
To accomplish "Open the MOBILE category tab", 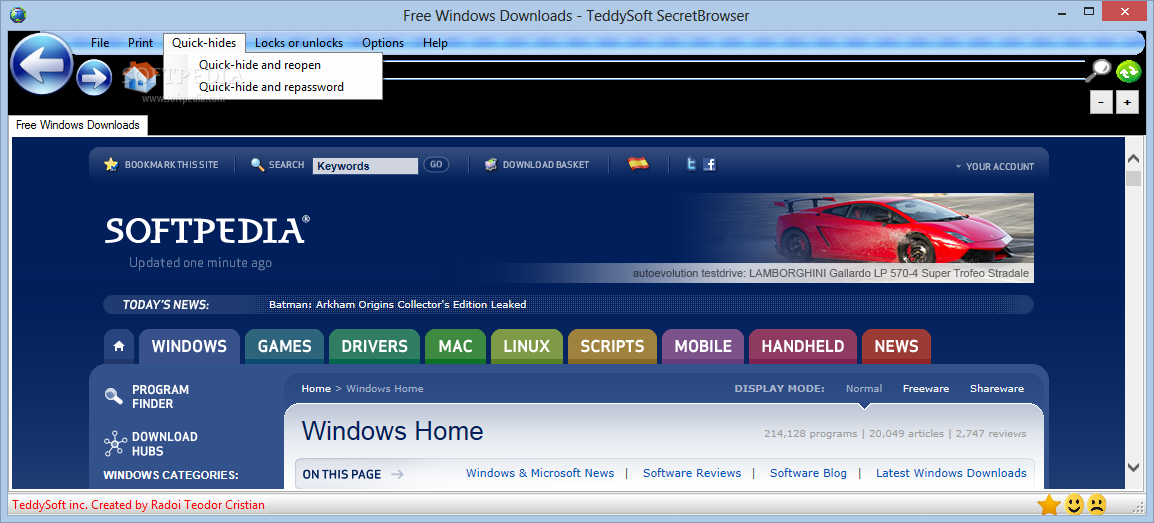I will pos(703,346).
